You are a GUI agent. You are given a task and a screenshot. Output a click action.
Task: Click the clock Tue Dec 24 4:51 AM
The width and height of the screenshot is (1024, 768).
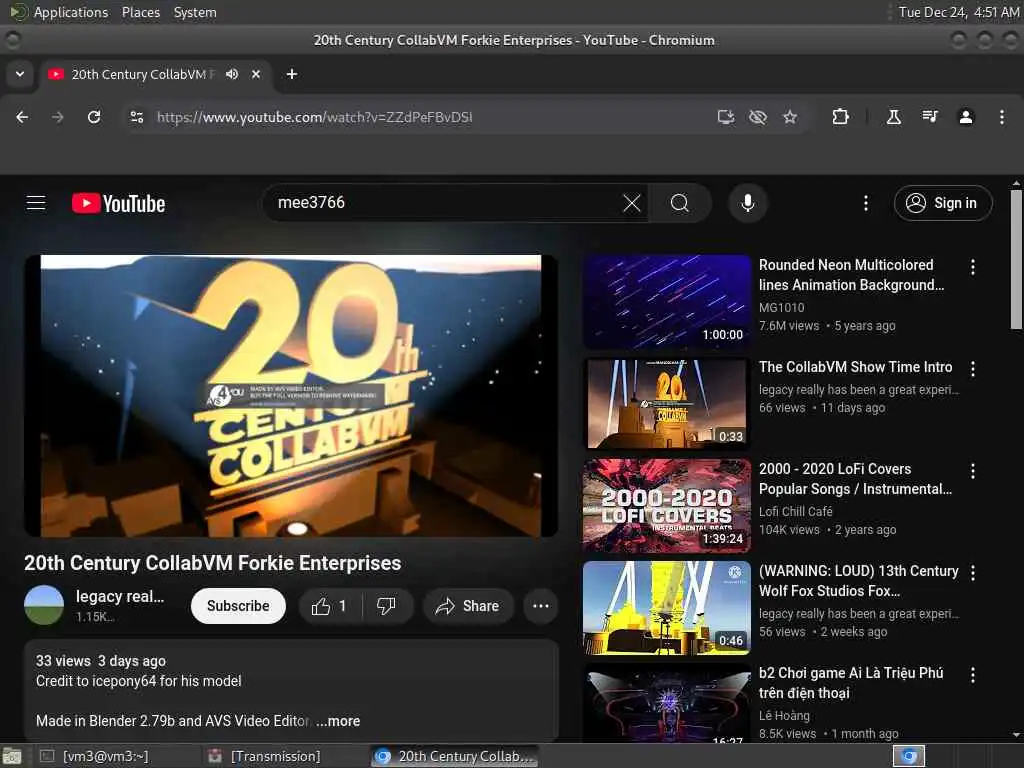coord(959,12)
